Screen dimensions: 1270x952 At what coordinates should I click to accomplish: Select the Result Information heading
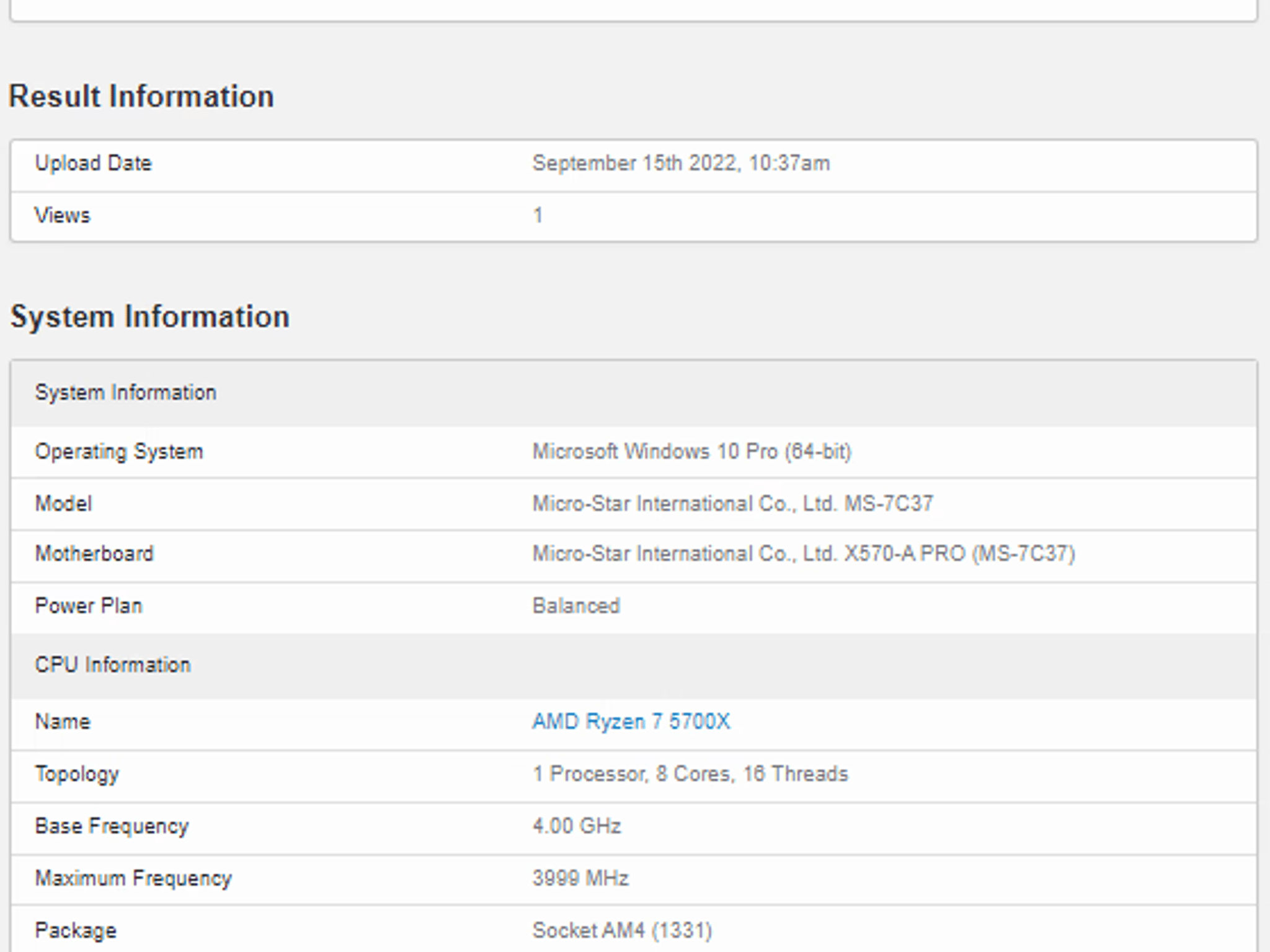(141, 97)
